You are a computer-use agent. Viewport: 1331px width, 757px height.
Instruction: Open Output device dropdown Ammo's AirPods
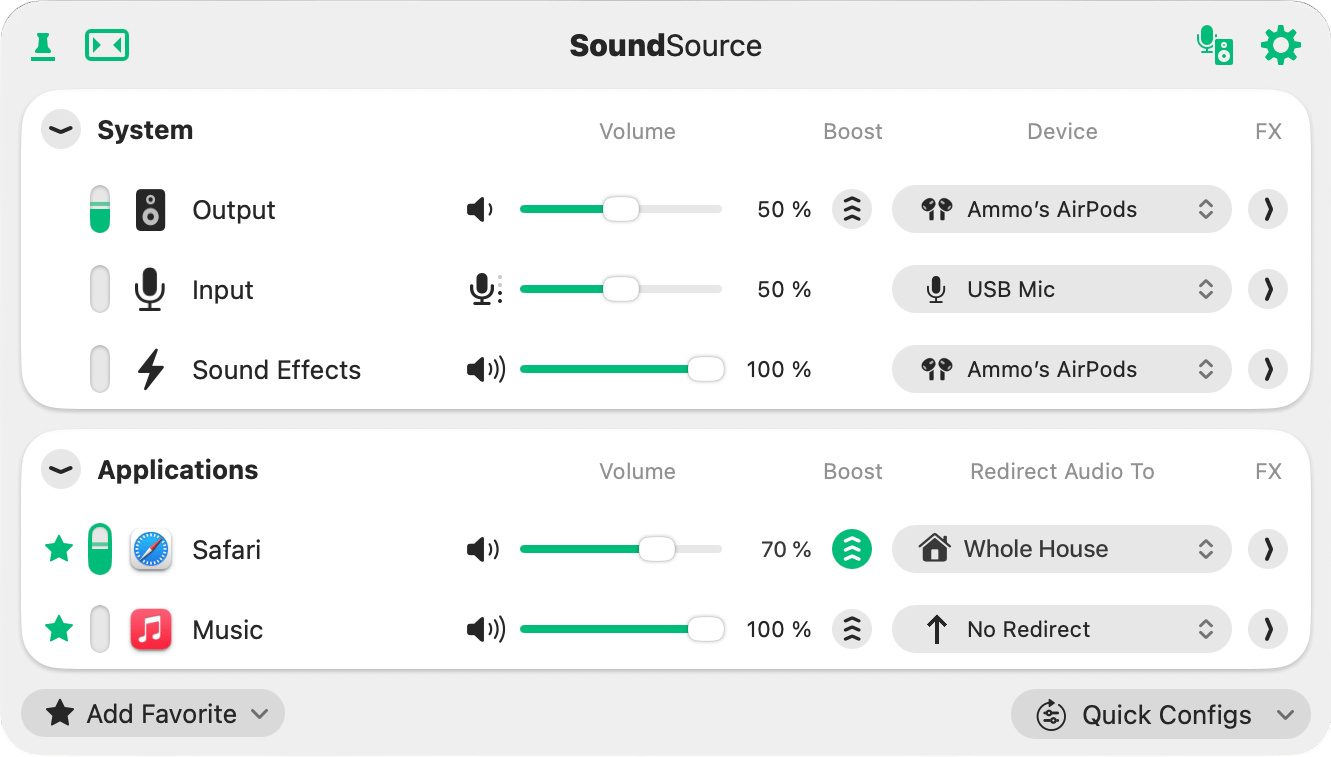point(1061,209)
